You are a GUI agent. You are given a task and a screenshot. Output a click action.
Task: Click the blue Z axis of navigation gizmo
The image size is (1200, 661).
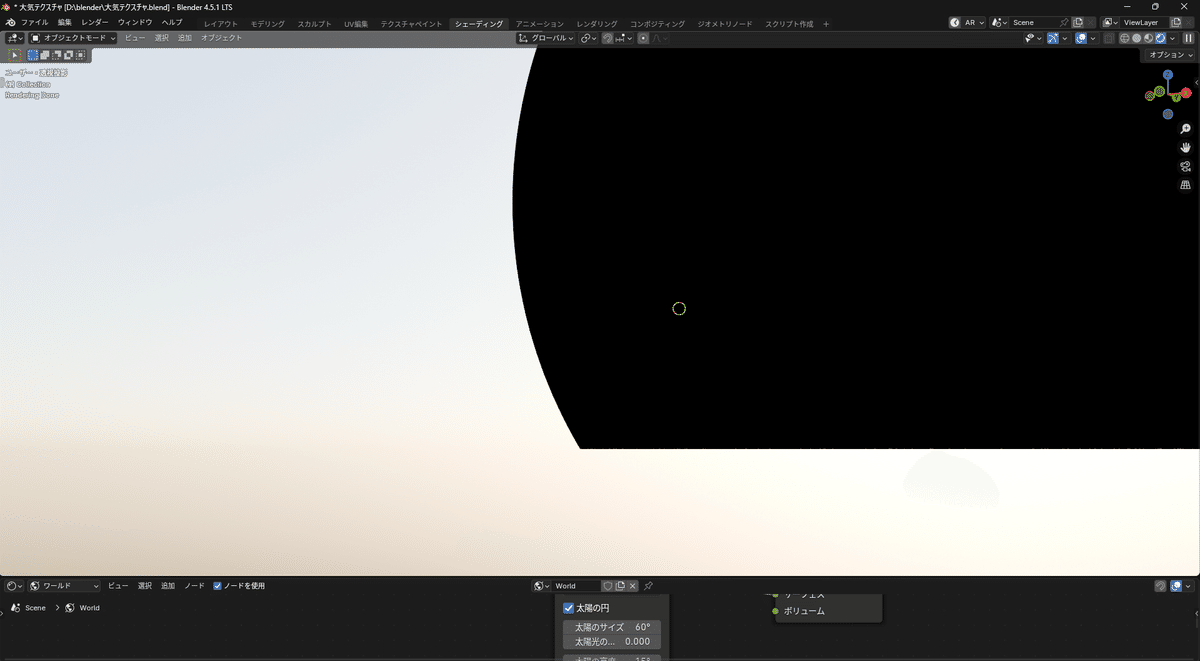1167,75
